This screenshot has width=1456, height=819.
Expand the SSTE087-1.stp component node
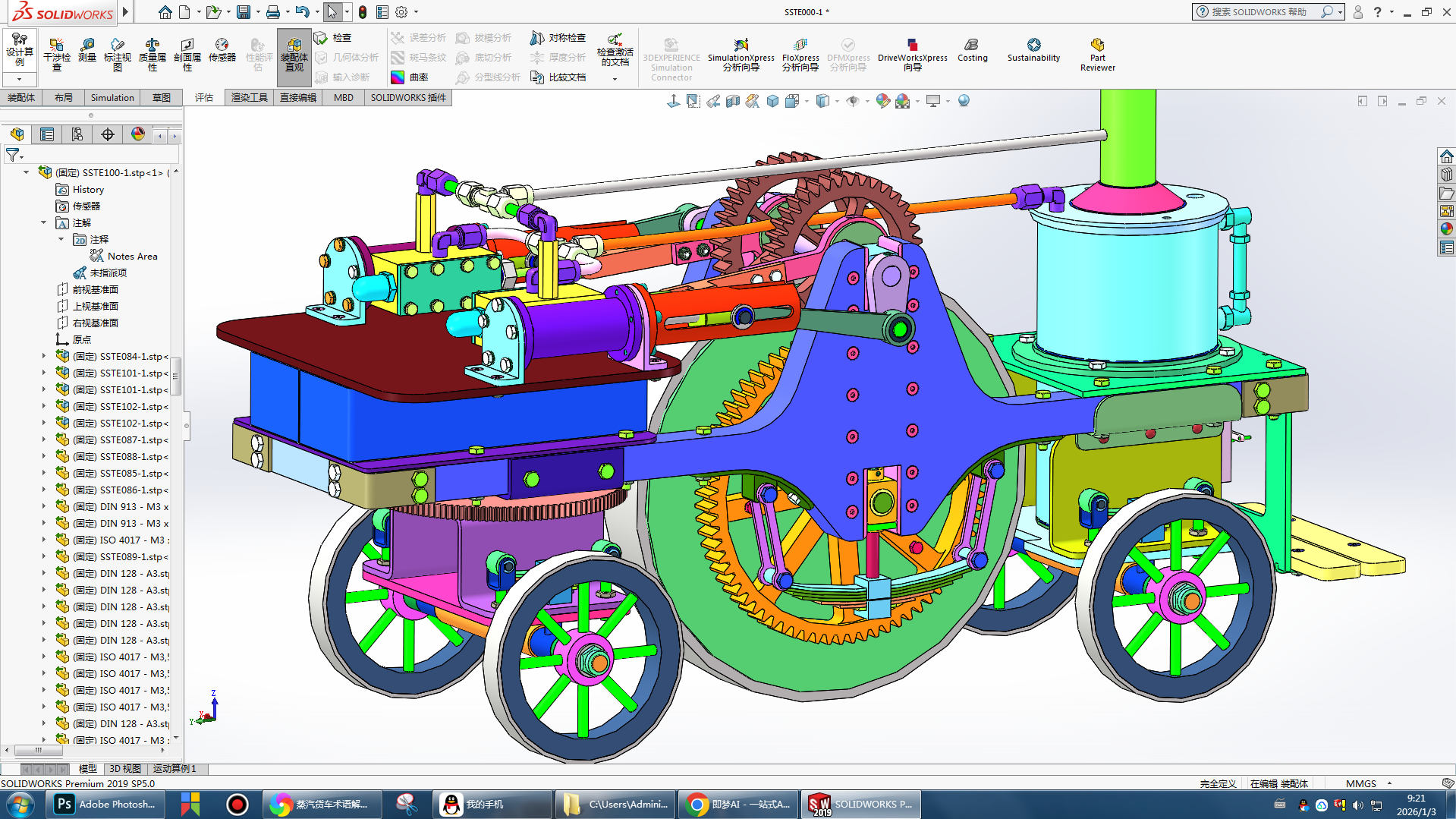coord(43,439)
